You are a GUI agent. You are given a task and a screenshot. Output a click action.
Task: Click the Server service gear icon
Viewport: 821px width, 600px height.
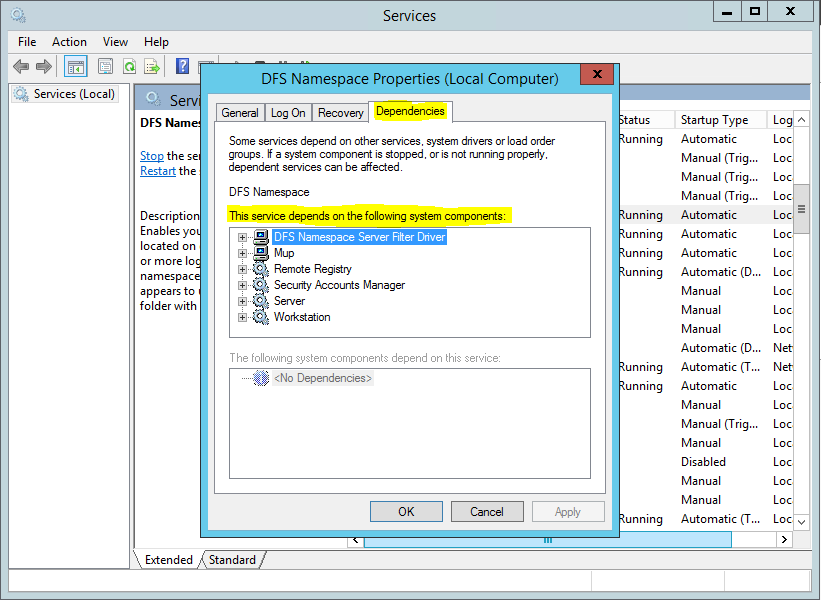(261, 301)
